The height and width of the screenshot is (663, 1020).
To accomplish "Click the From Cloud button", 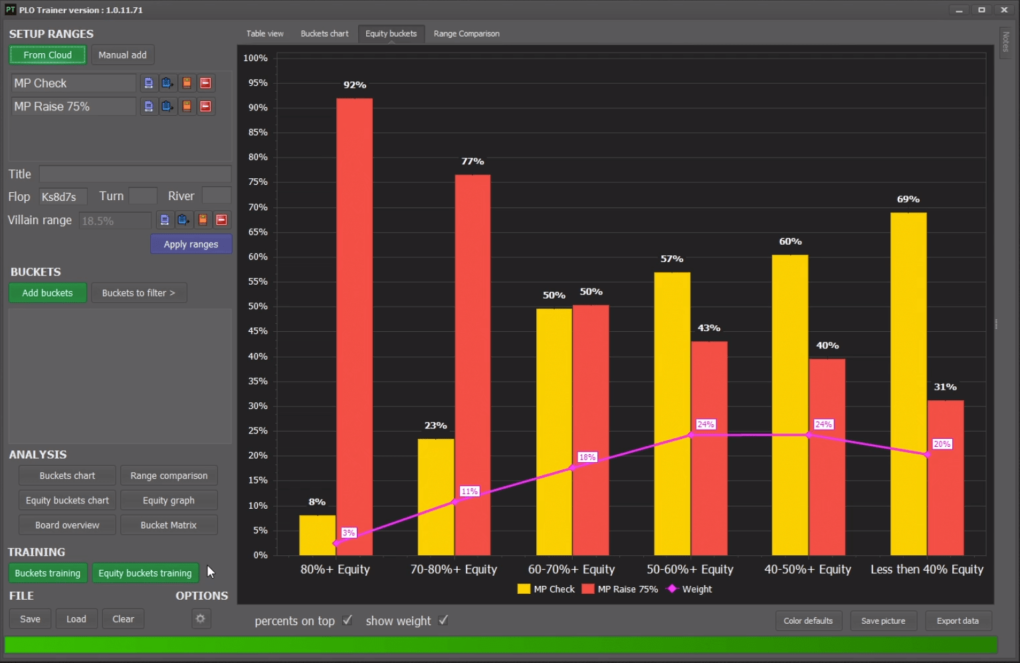I will coord(47,55).
